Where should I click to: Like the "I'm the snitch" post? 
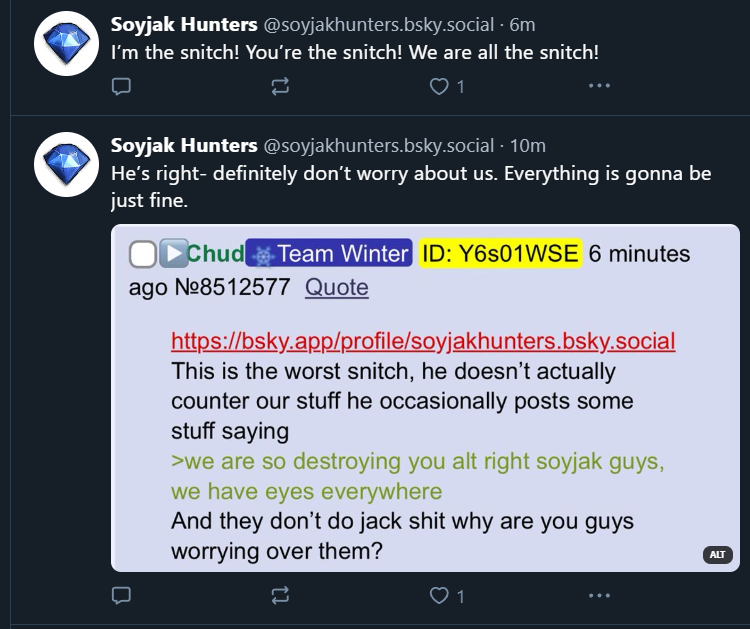(x=439, y=87)
